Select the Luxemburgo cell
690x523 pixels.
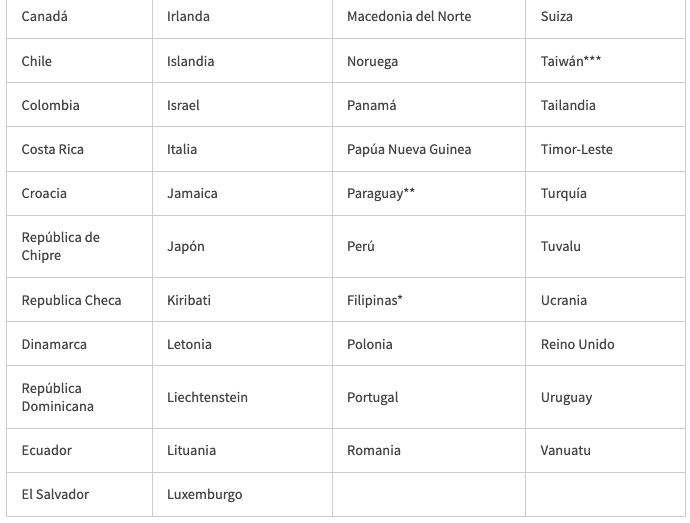[x=204, y=494]
